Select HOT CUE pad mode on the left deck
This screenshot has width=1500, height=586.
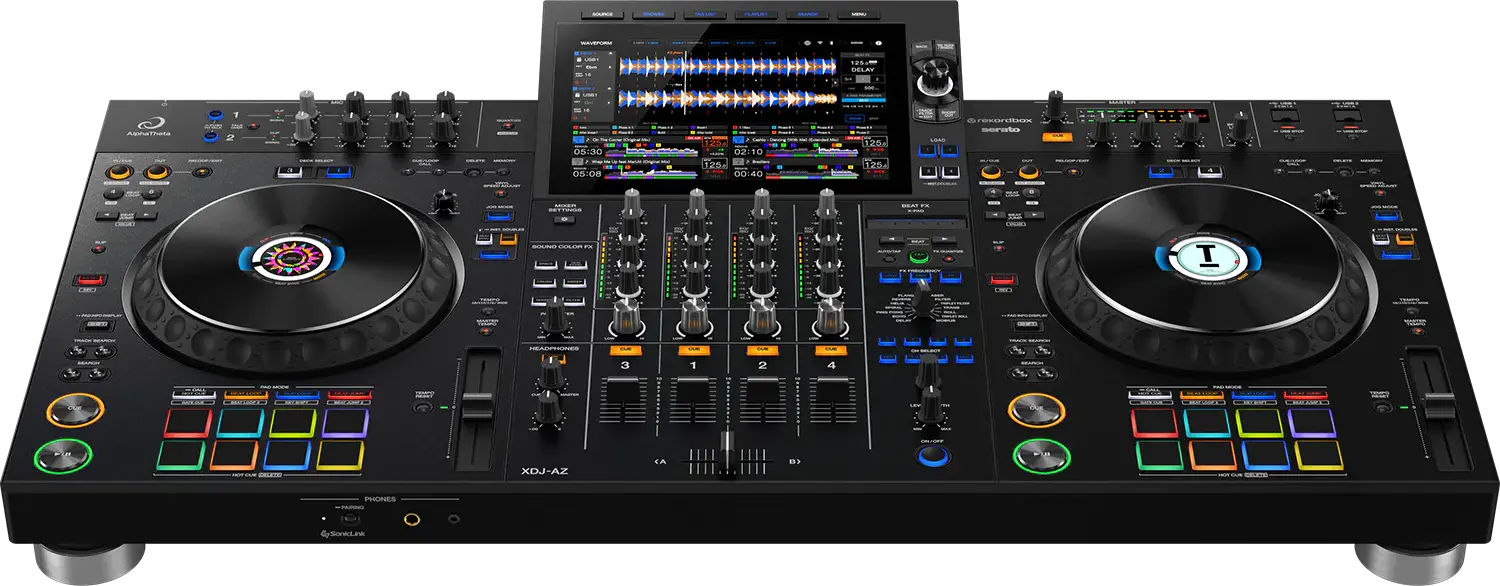pos(194,395)
